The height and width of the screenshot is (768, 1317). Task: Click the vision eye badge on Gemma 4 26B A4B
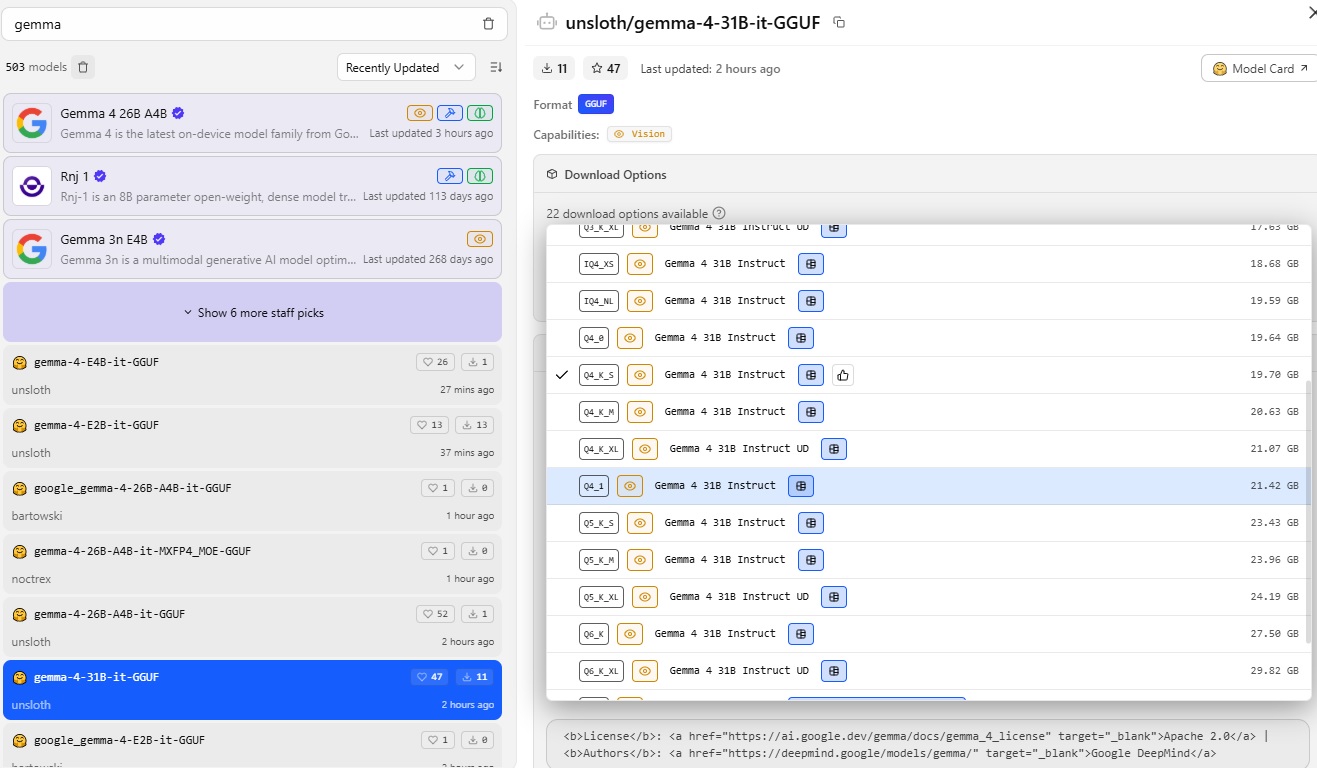coord(420,113)
